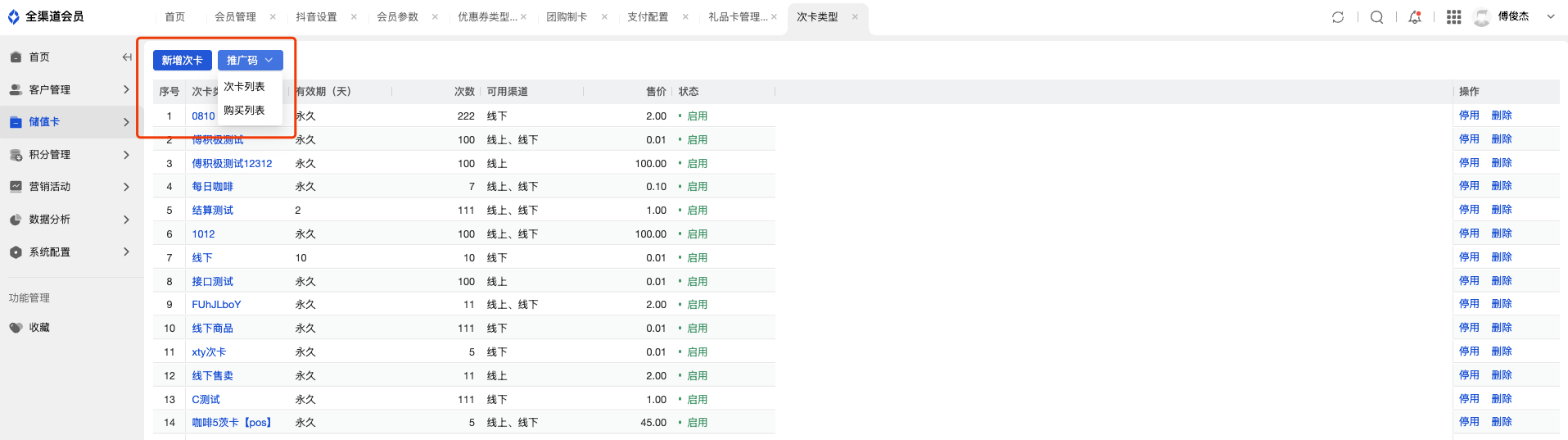Close the 会员参数 tab
Viewport: 1568px width, 440px height.
pyautogui.click(x=435, y=17)
